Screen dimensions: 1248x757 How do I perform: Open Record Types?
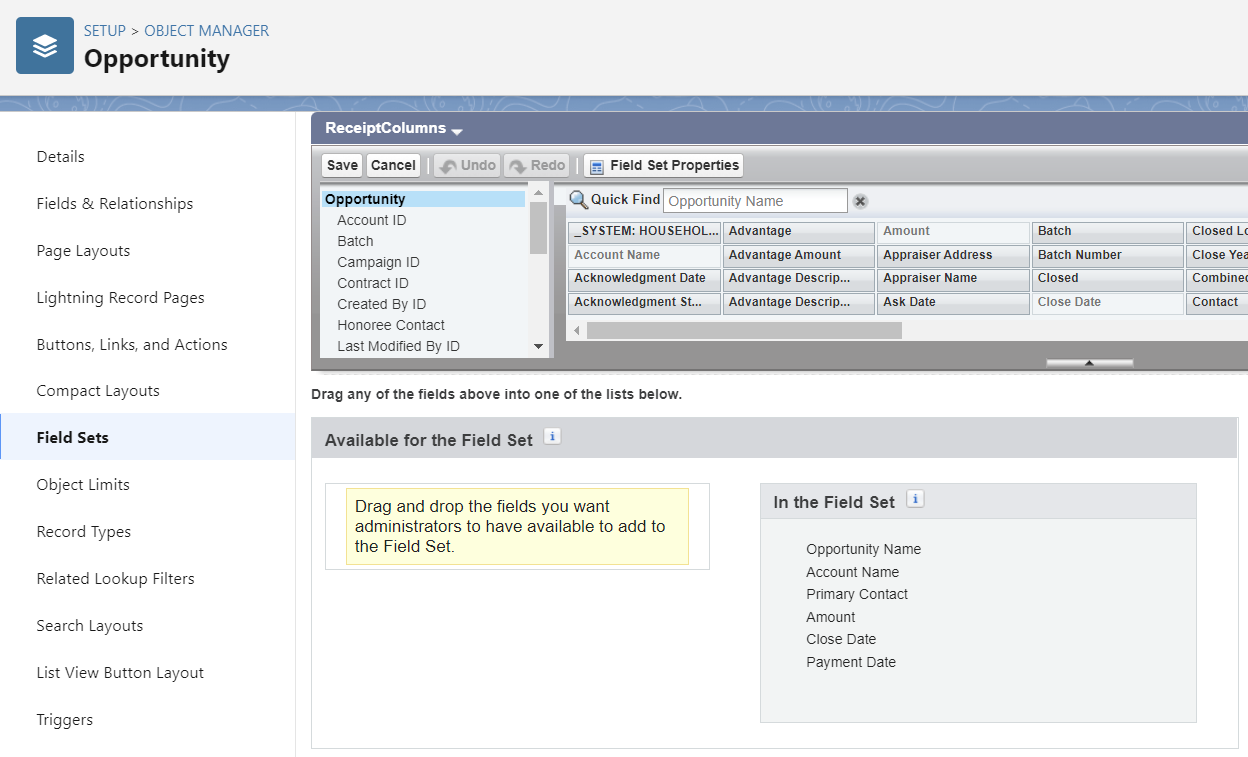[84, 531]
